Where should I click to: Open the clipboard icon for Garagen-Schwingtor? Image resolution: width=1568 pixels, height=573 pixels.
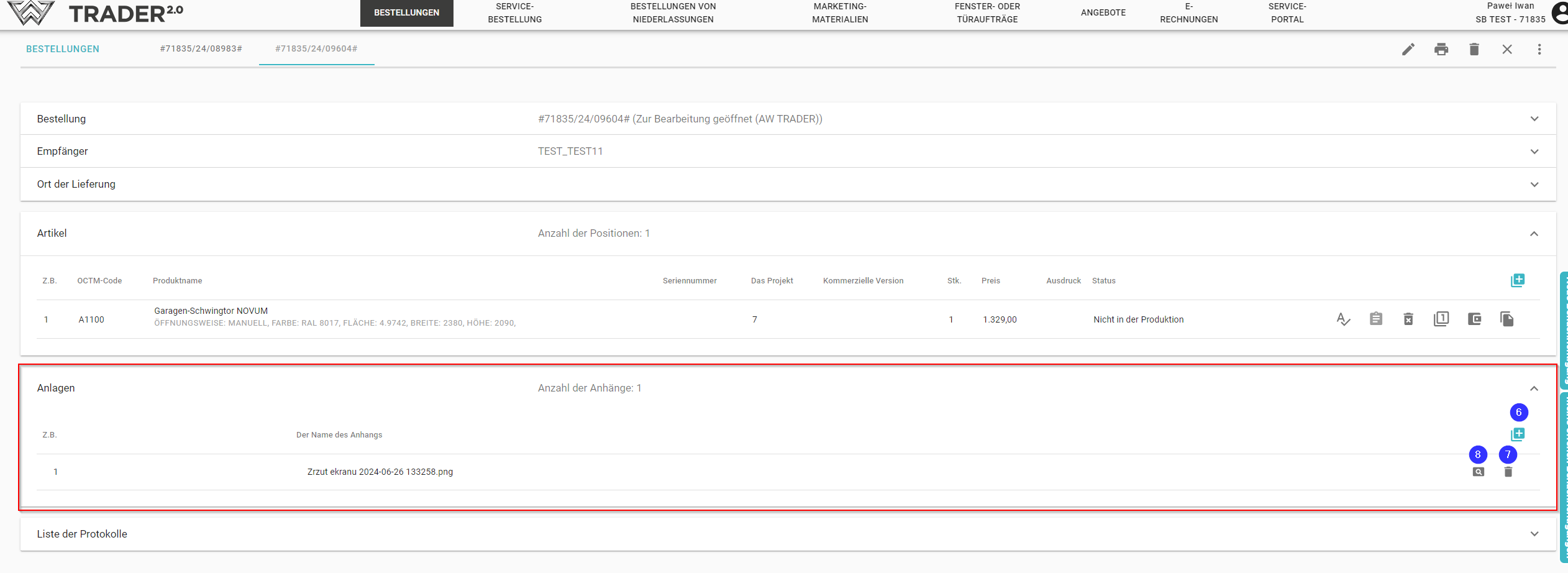[1376, 319]
